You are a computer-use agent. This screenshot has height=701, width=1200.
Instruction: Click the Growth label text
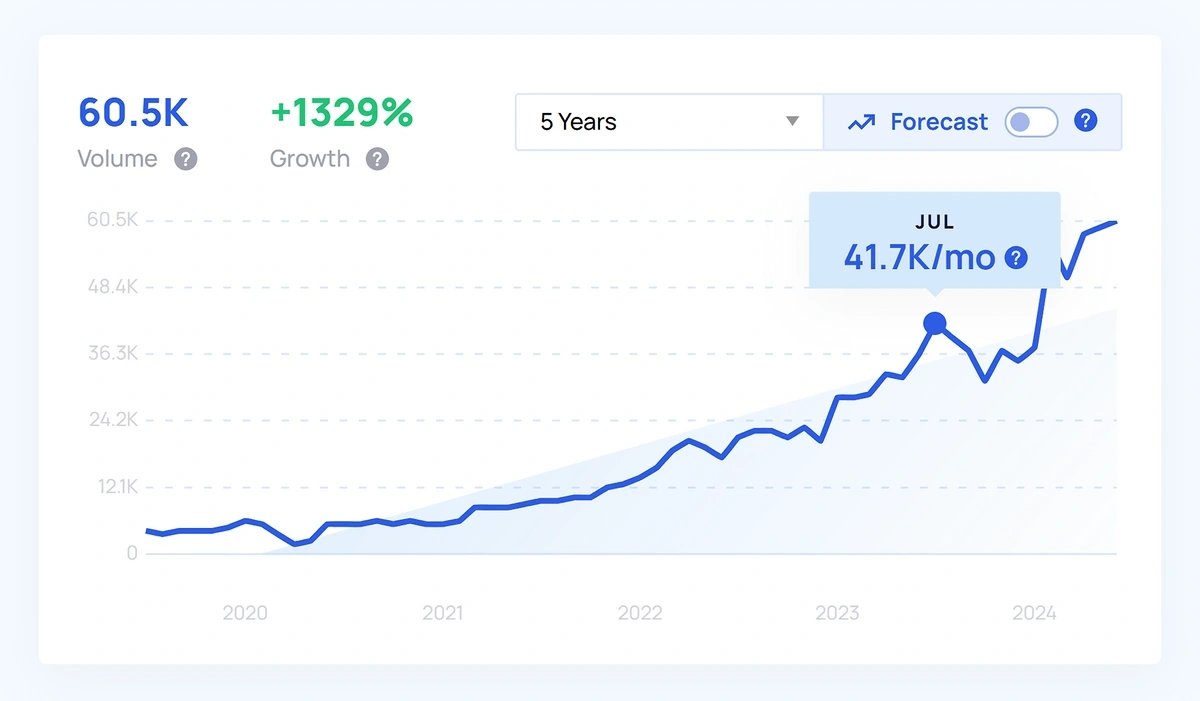pos(310,159)
